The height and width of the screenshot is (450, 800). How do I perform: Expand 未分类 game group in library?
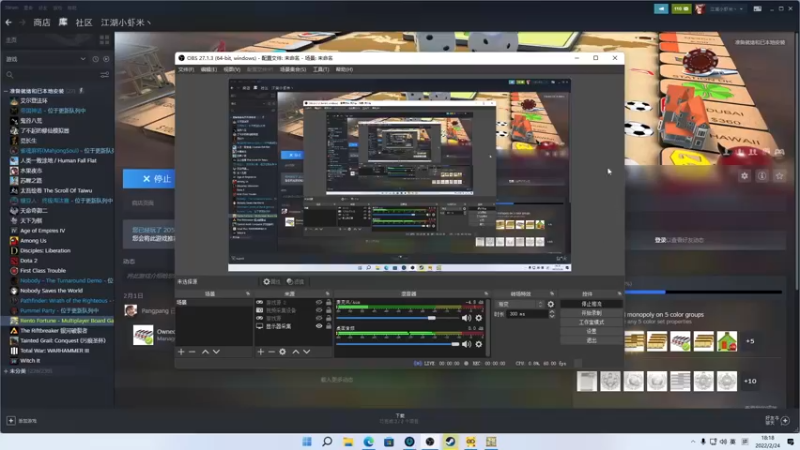(6, 371)
